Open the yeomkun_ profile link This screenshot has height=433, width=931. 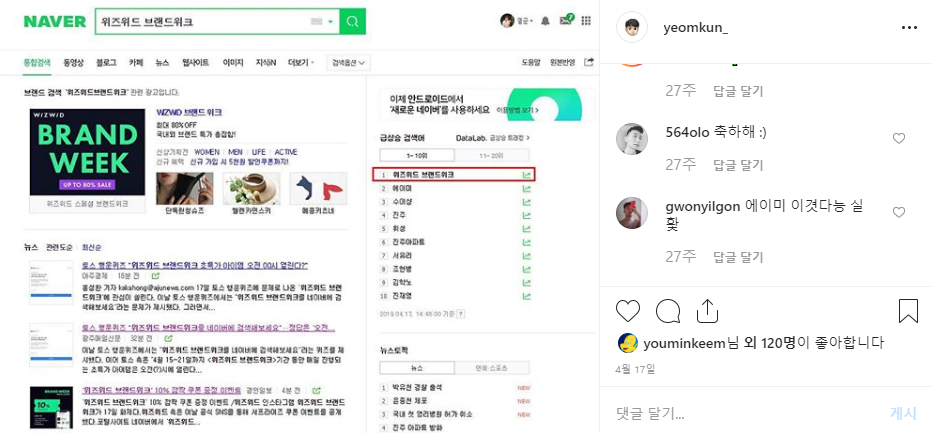click(x=696, y=28)
